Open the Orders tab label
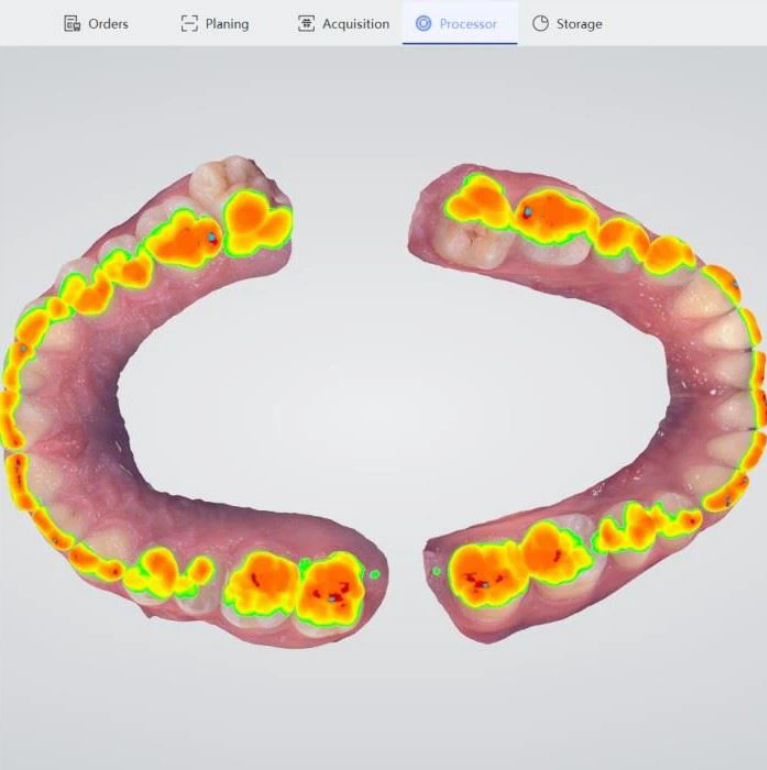 pos(108,24)
